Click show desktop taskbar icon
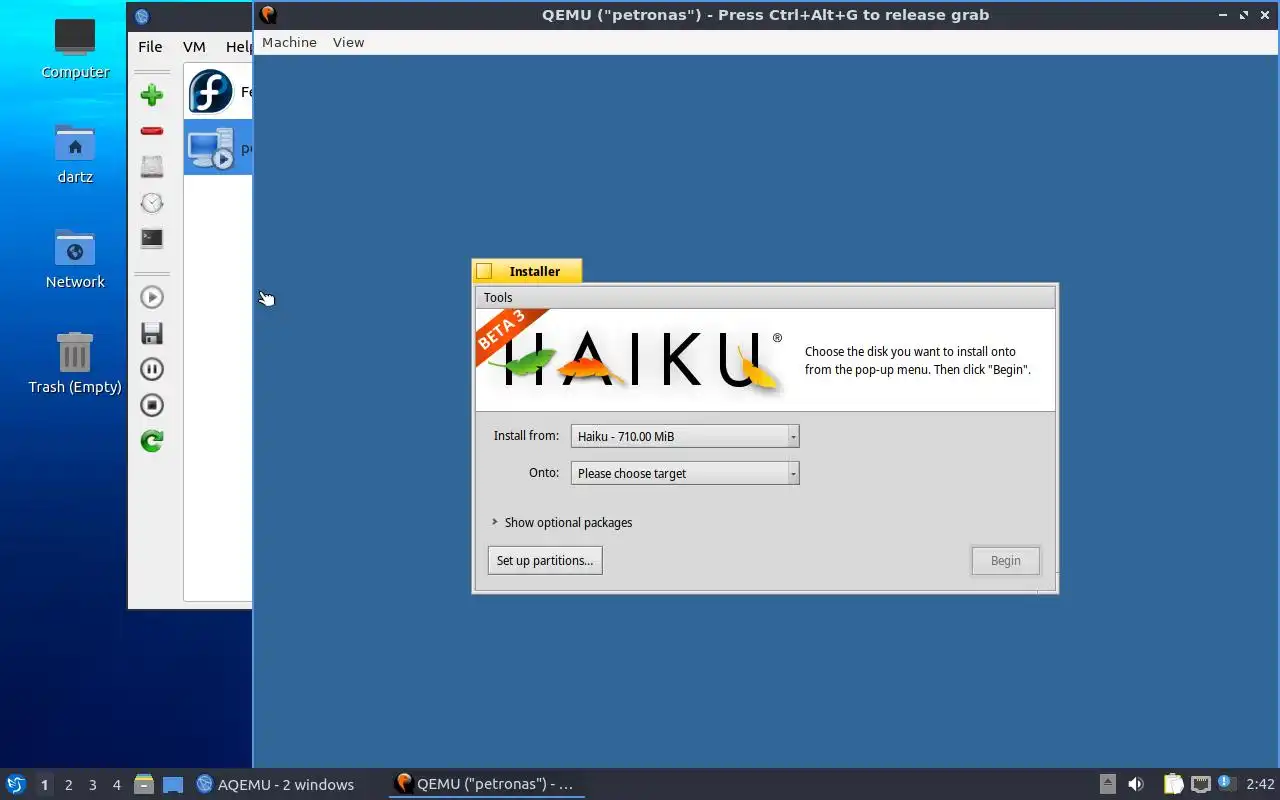Image resolution: width=1280 pixels, height=800 pixels. coord(172,784)
